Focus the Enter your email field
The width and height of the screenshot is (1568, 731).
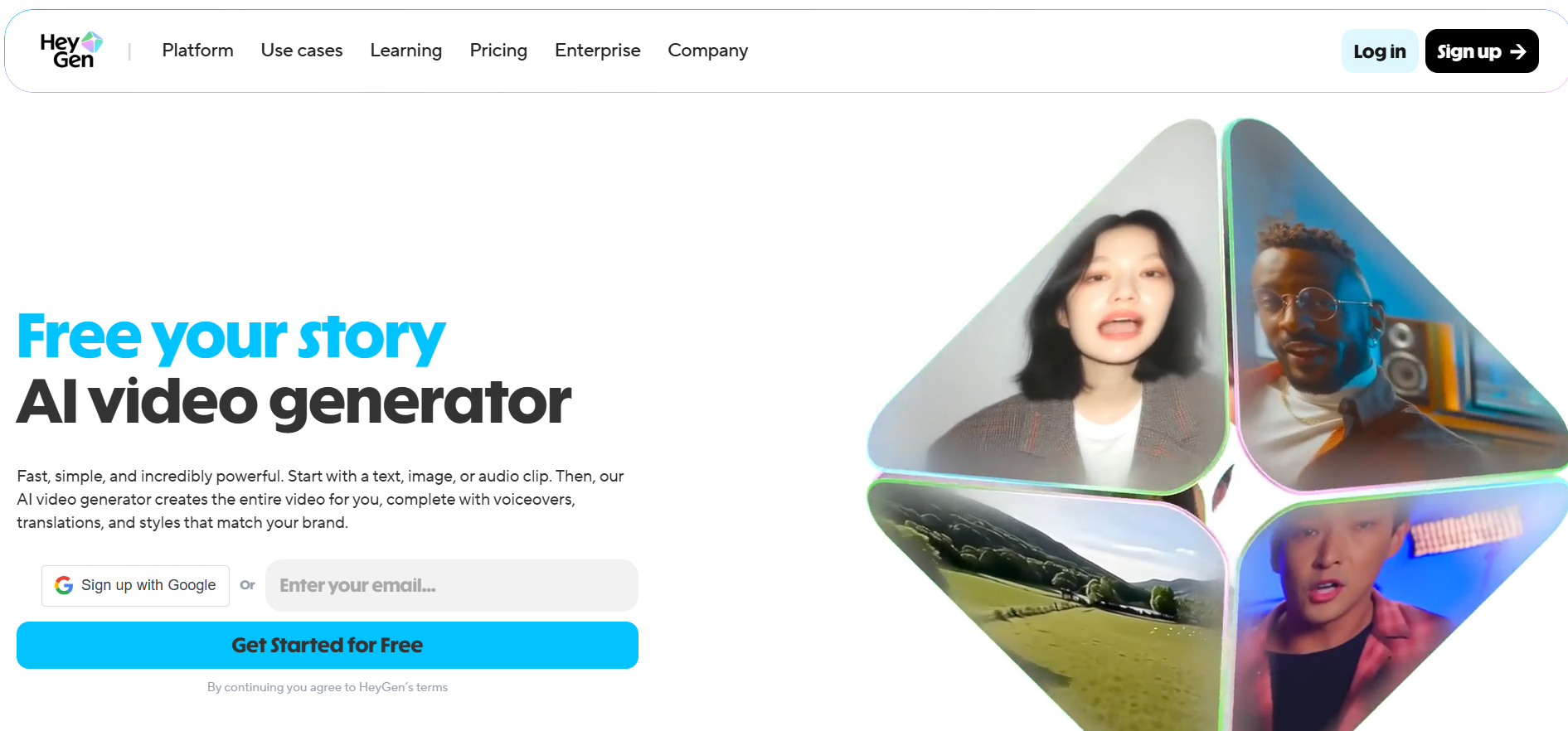pos(452,586)
